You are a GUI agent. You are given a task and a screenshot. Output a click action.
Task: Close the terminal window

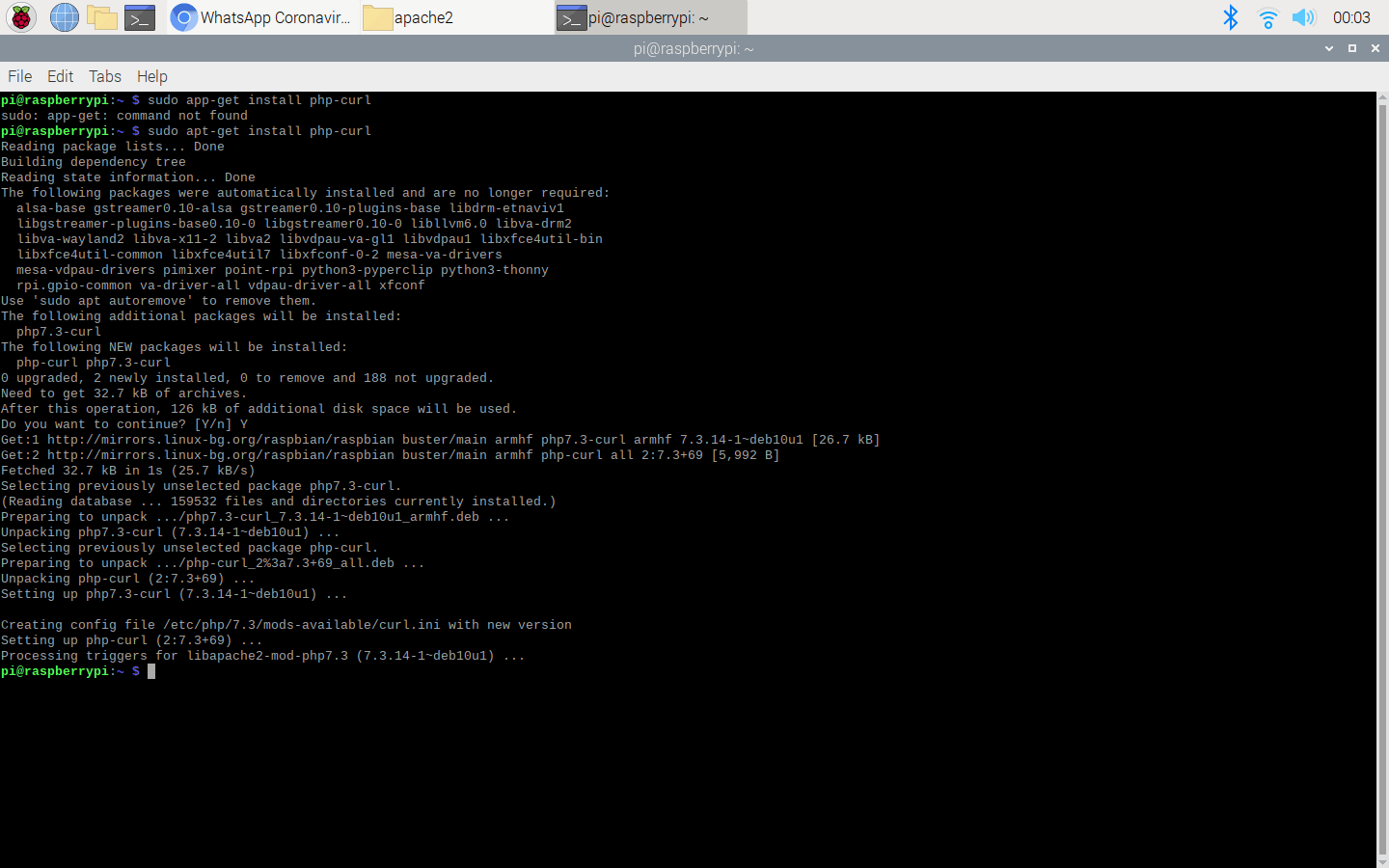pos(1375,48)
